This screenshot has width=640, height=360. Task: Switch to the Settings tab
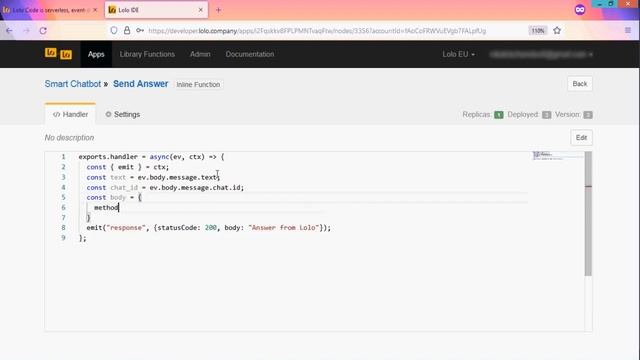122,114
